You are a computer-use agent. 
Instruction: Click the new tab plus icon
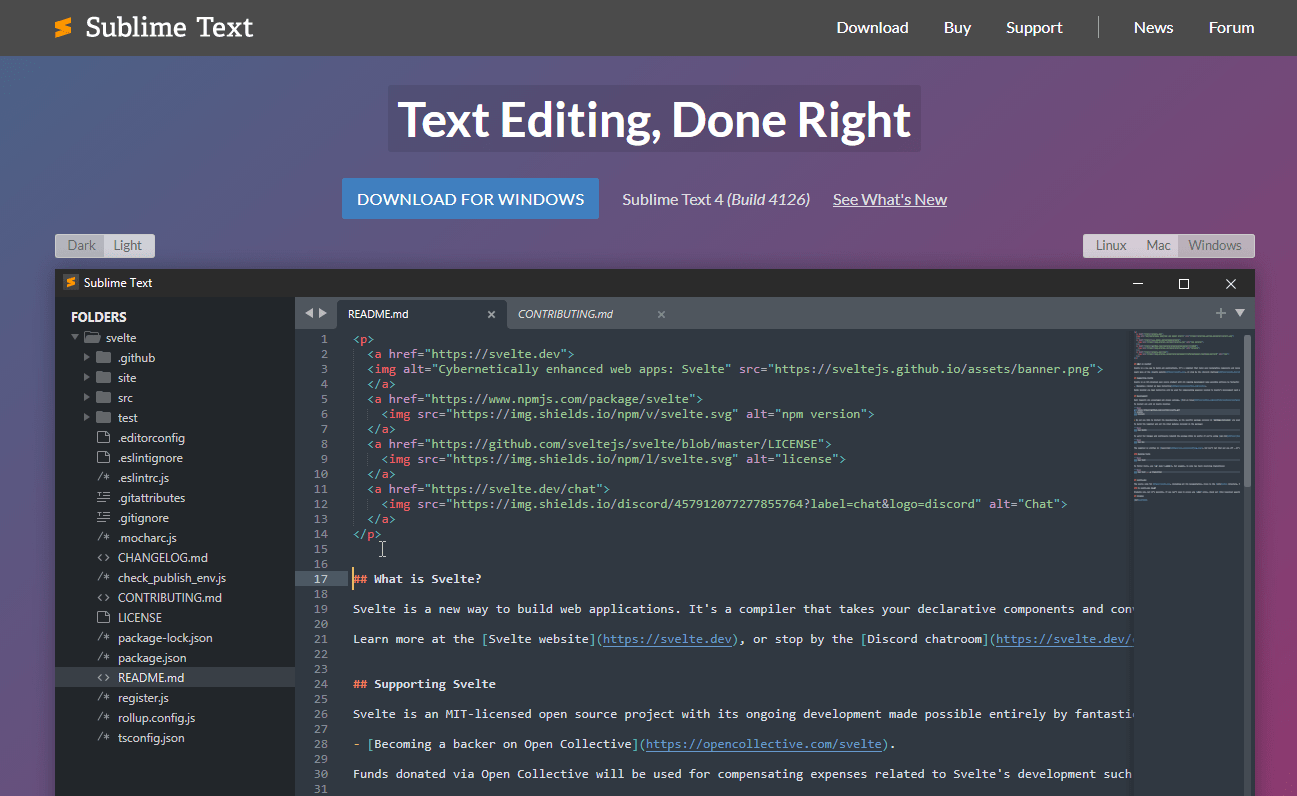[1220, 313]
